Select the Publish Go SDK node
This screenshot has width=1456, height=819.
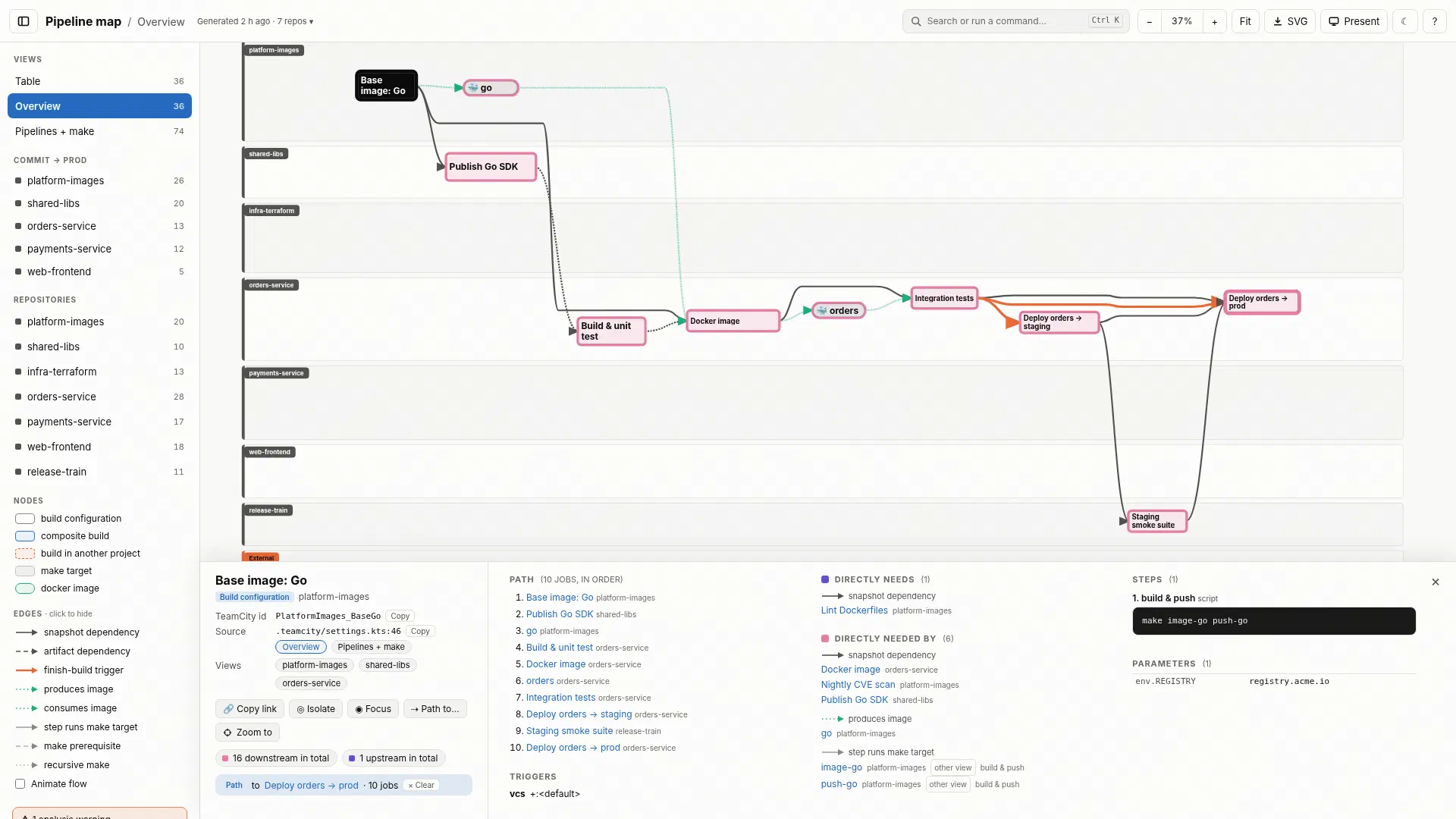point(491,167)
